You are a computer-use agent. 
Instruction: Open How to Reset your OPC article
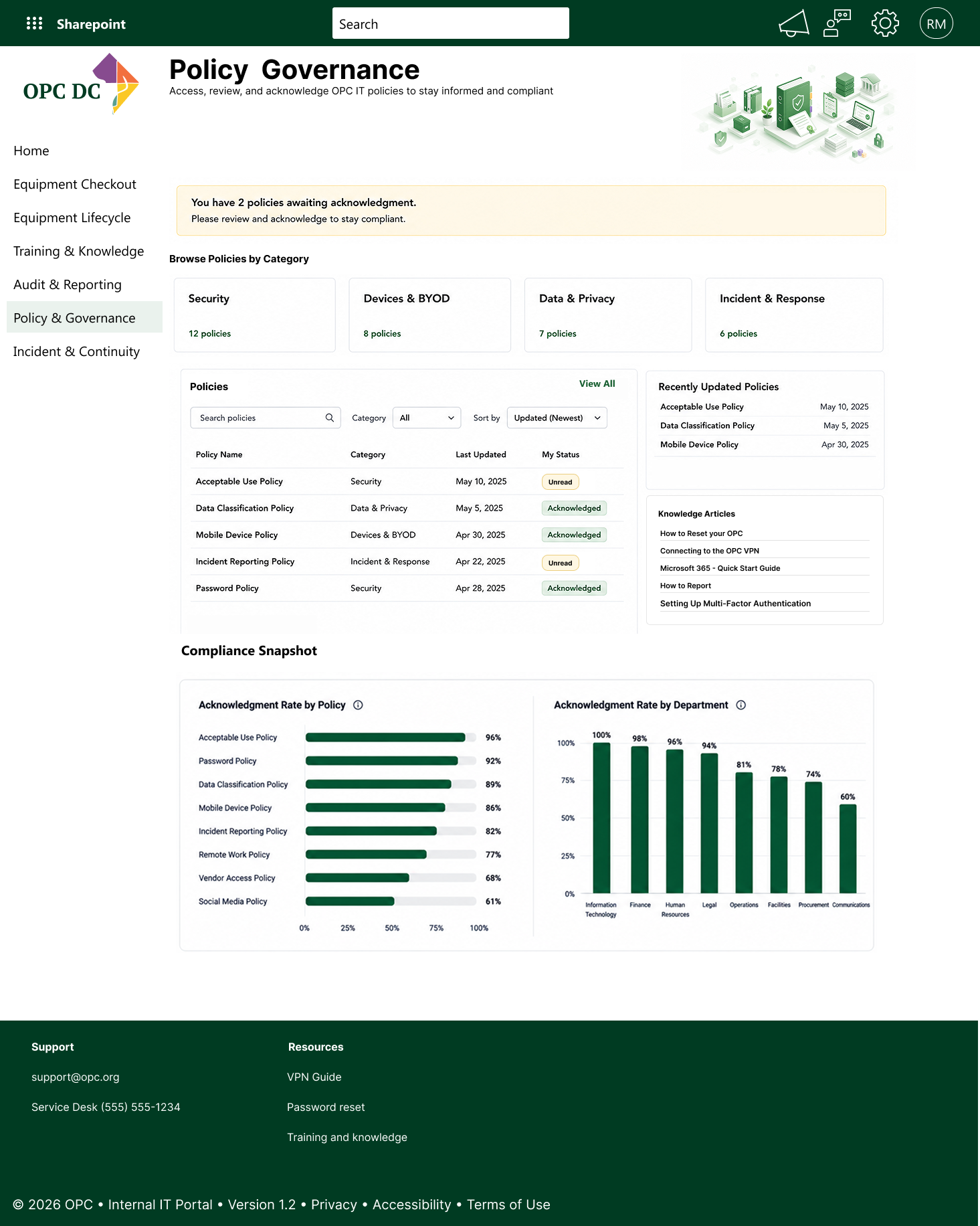point(701,533)
